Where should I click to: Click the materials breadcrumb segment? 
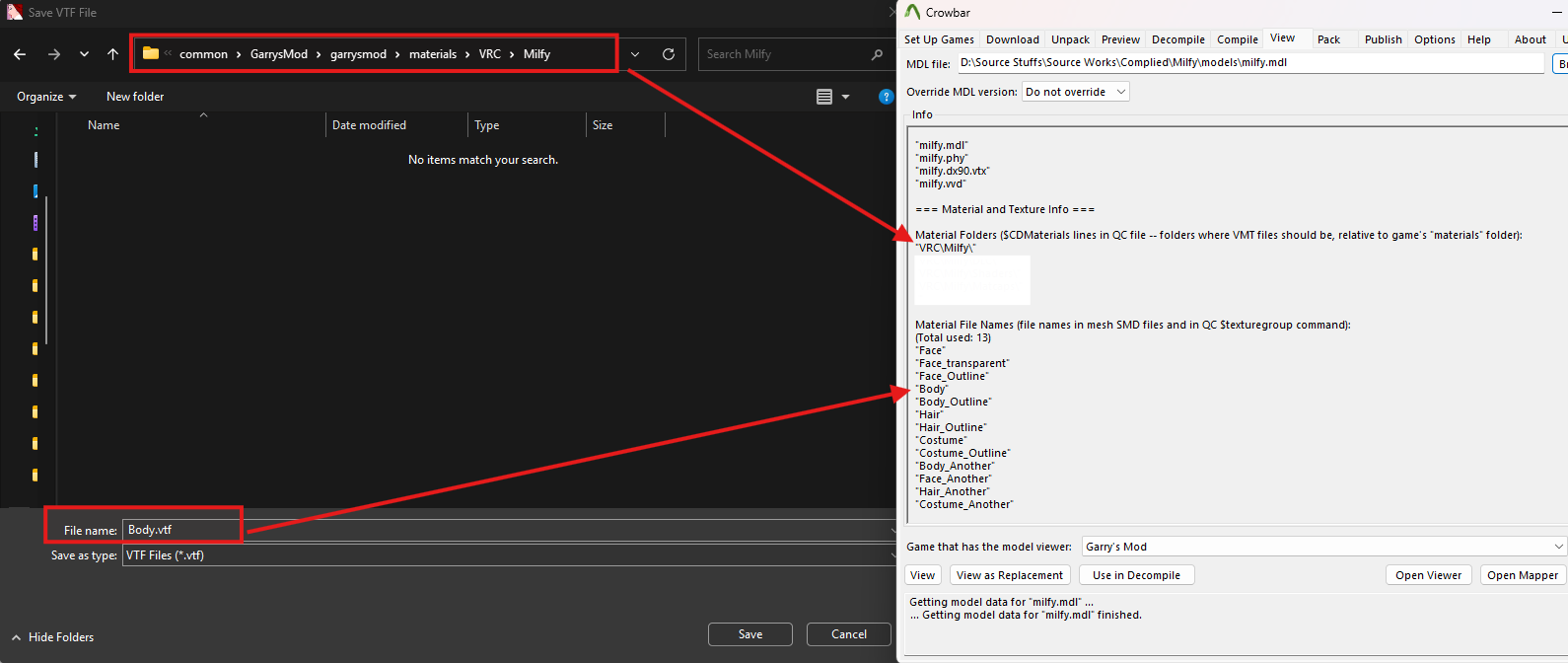pyautogui.click(x=433, y=54)
